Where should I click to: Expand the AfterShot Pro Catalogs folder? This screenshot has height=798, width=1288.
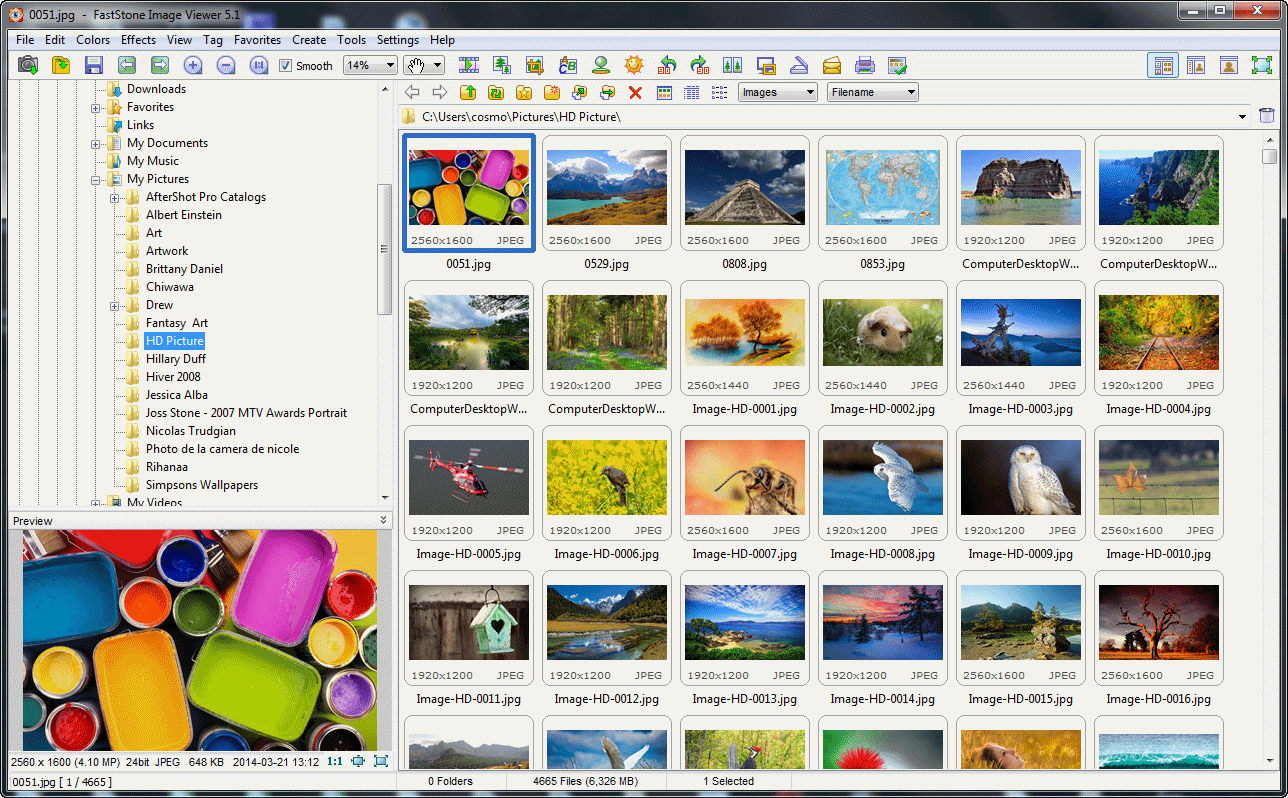coord(115,197)
